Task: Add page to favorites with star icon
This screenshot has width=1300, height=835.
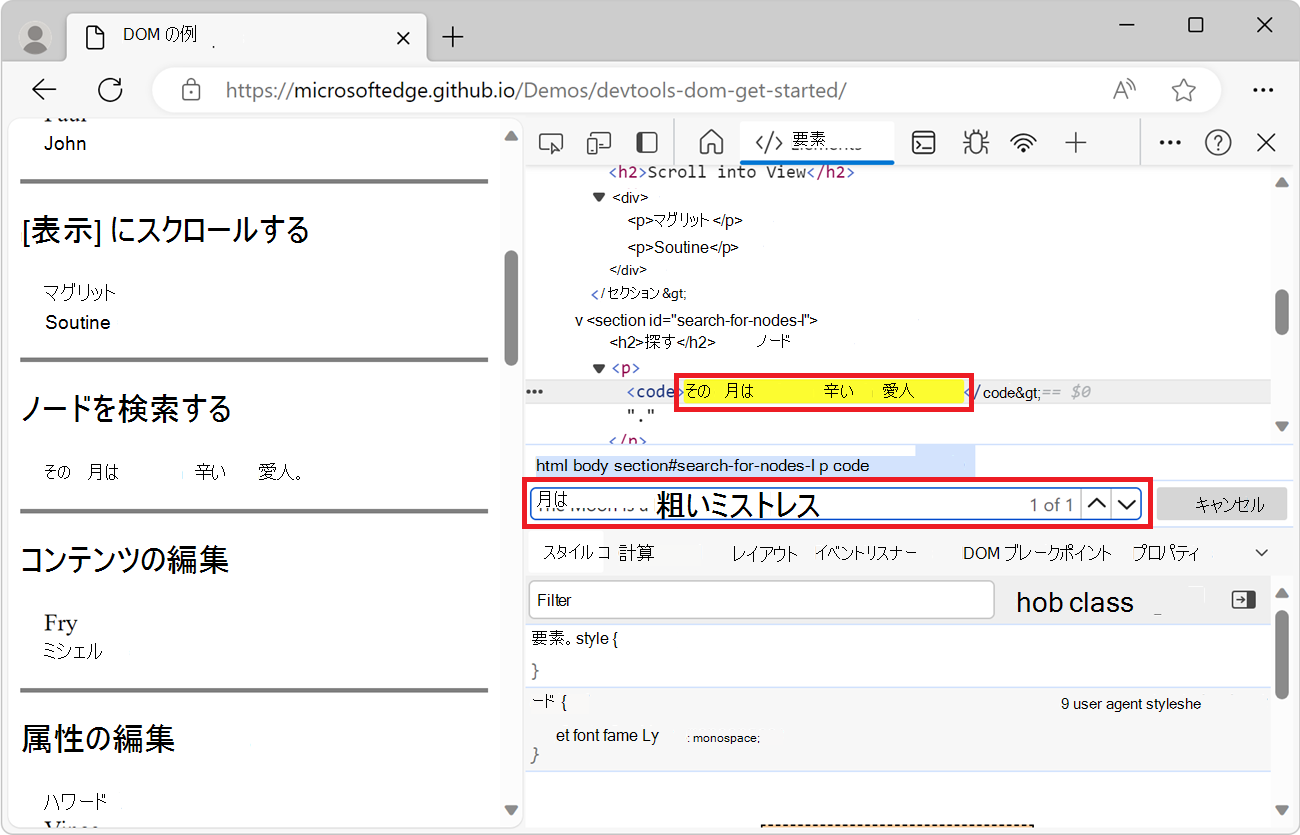Action: pos(1184,90)
